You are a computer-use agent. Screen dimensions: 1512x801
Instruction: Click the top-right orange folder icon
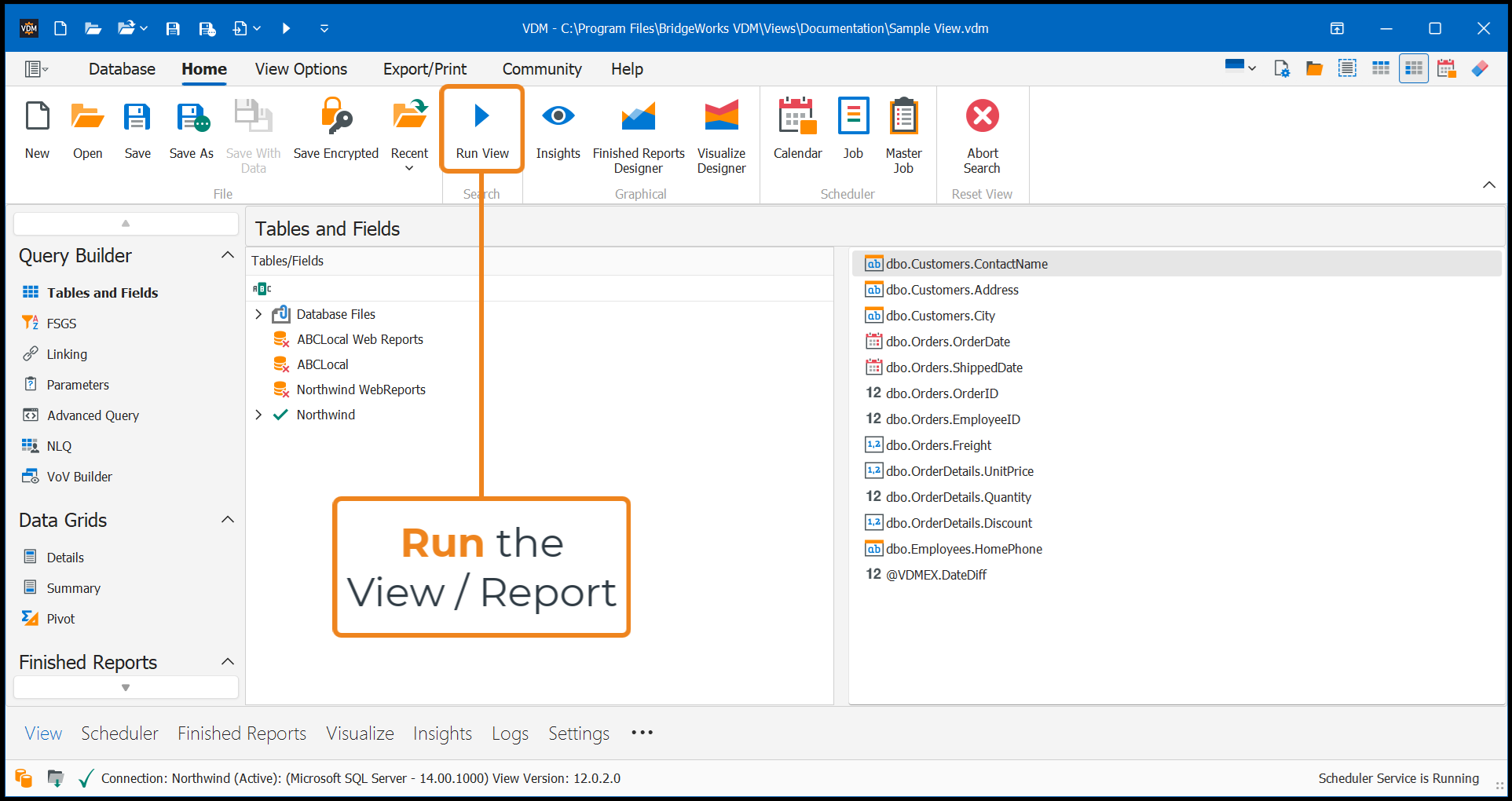[x=1314, y=68]
